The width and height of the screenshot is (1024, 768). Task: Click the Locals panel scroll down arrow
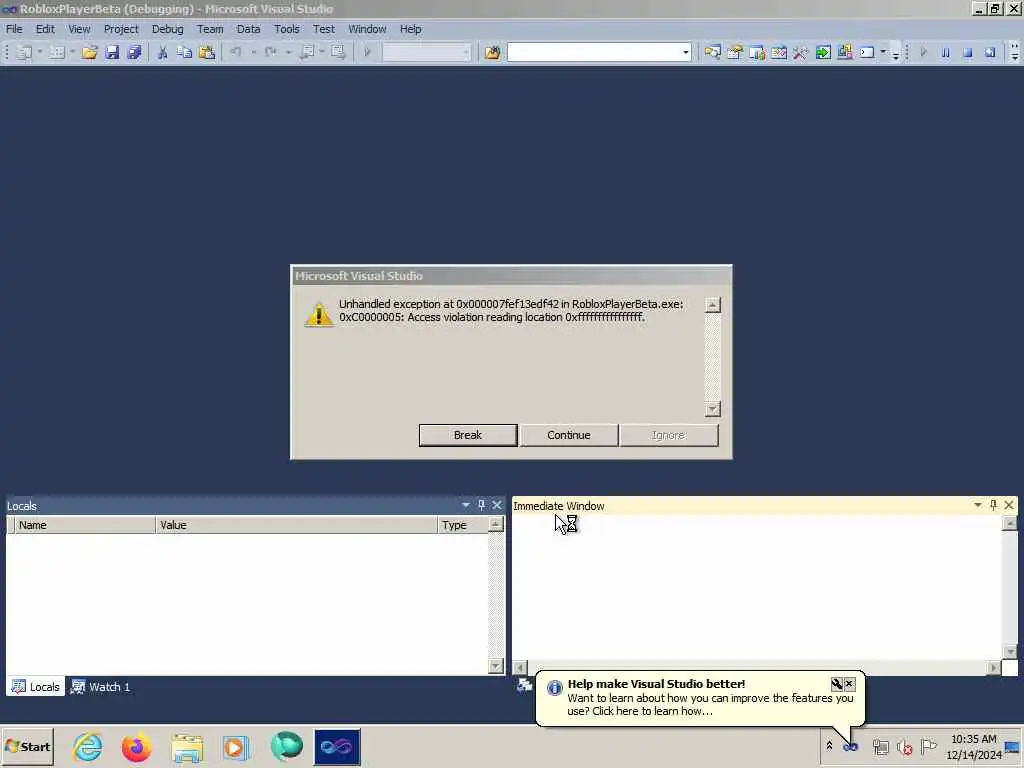pos(496,665)
